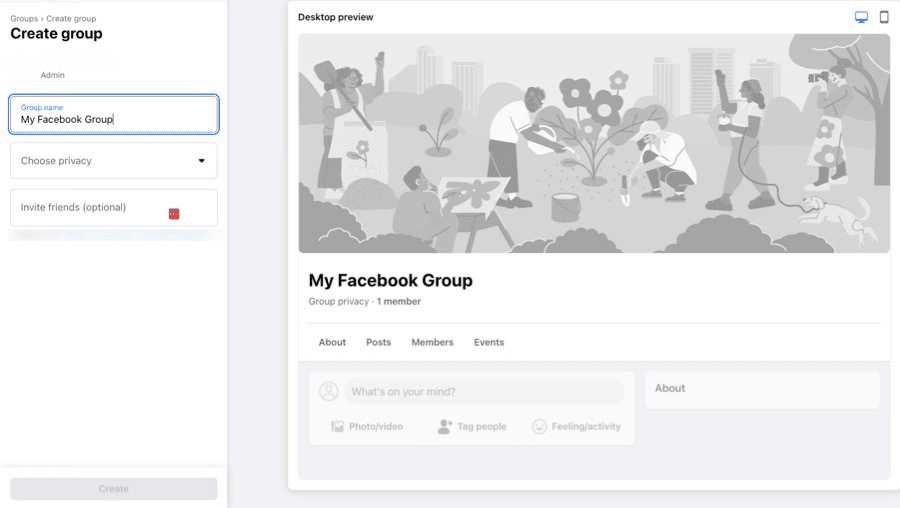Click the About card heading on right

(670, 388)
